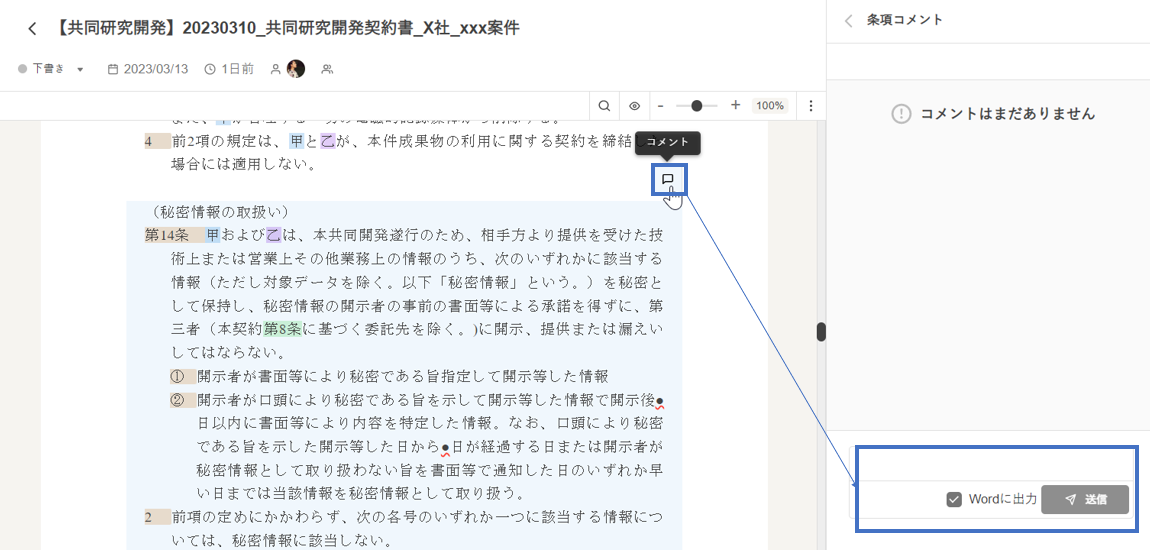Zoom out with the minus button

660,106
